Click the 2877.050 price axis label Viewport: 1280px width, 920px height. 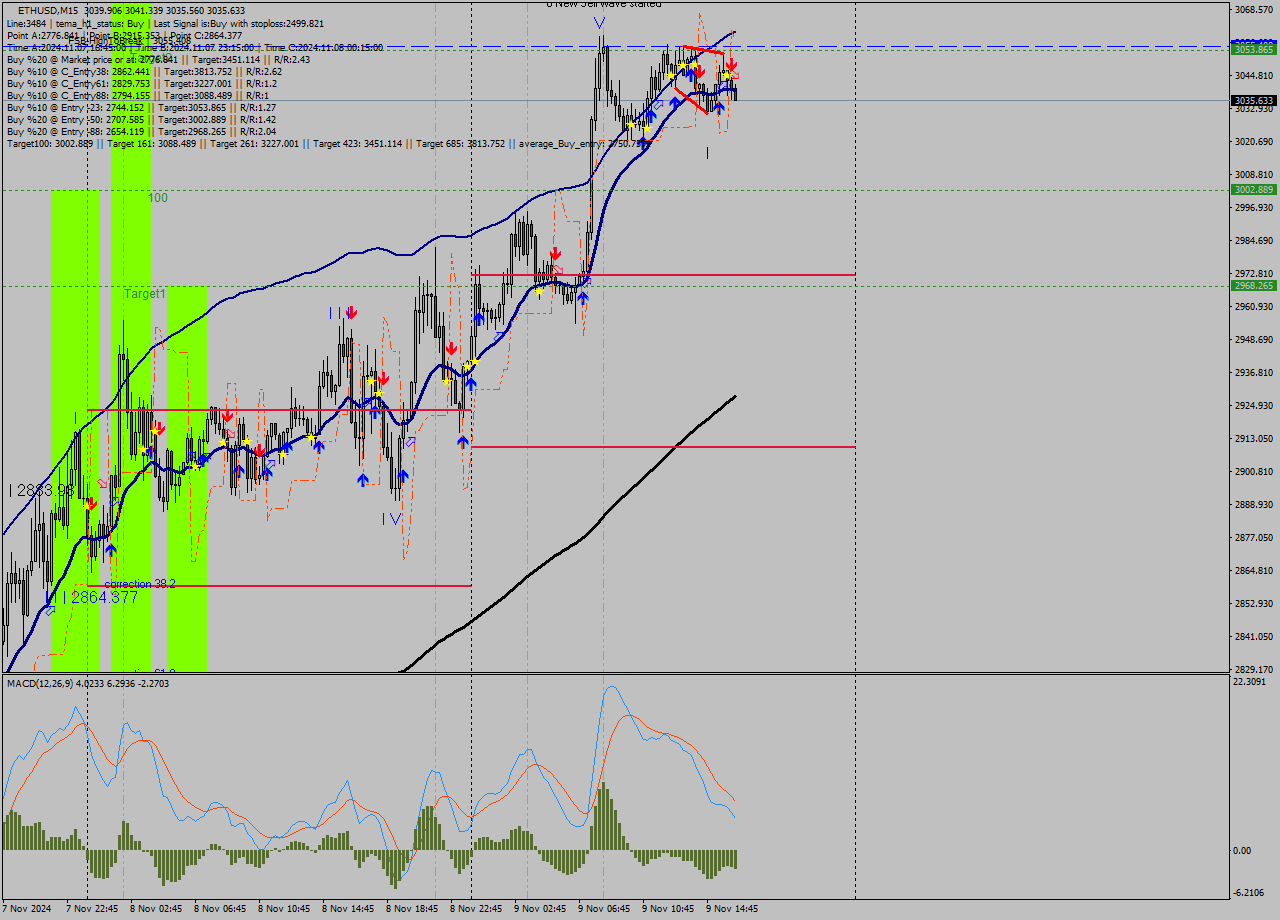(1253, 537)
